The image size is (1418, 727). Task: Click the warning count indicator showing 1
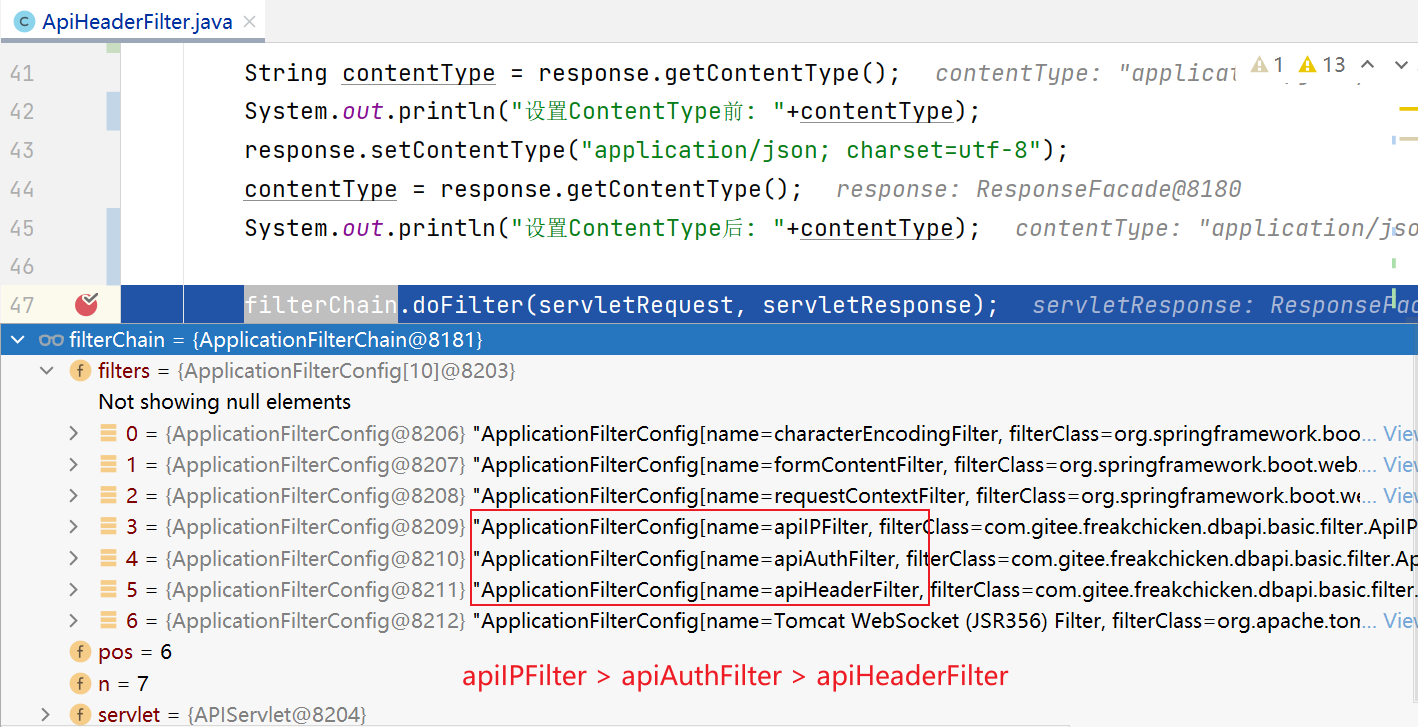[1267, 65]
